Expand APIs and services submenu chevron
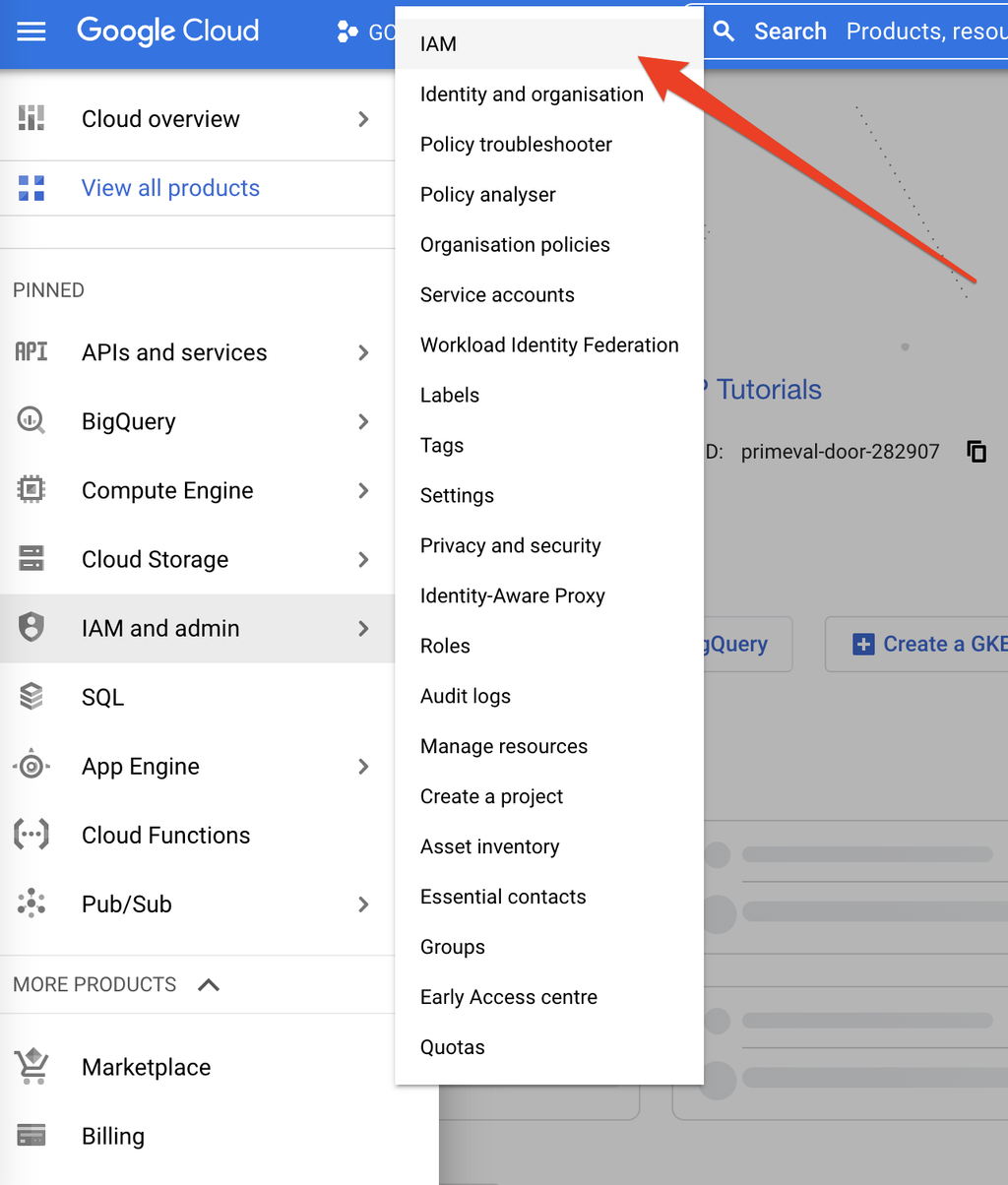Image resolution: width=1008 pixels, height=1185 pixels. coord(363,352)
